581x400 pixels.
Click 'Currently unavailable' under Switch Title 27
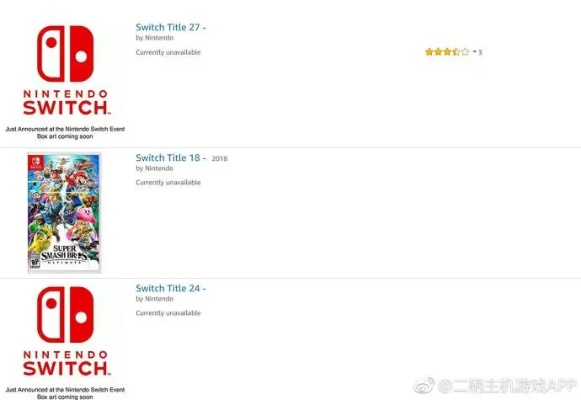tap(168, 52)
